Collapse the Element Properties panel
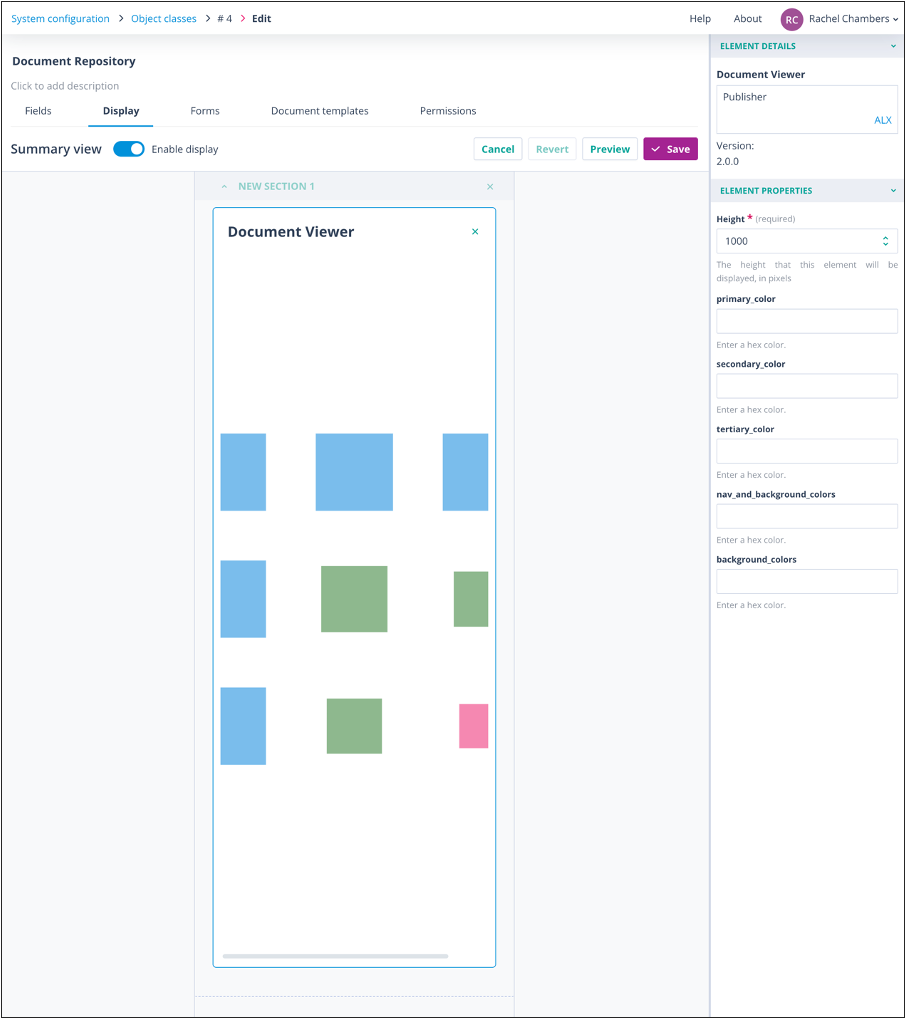This screenshot has width=906, height=1018. click(x=893, y=191)
